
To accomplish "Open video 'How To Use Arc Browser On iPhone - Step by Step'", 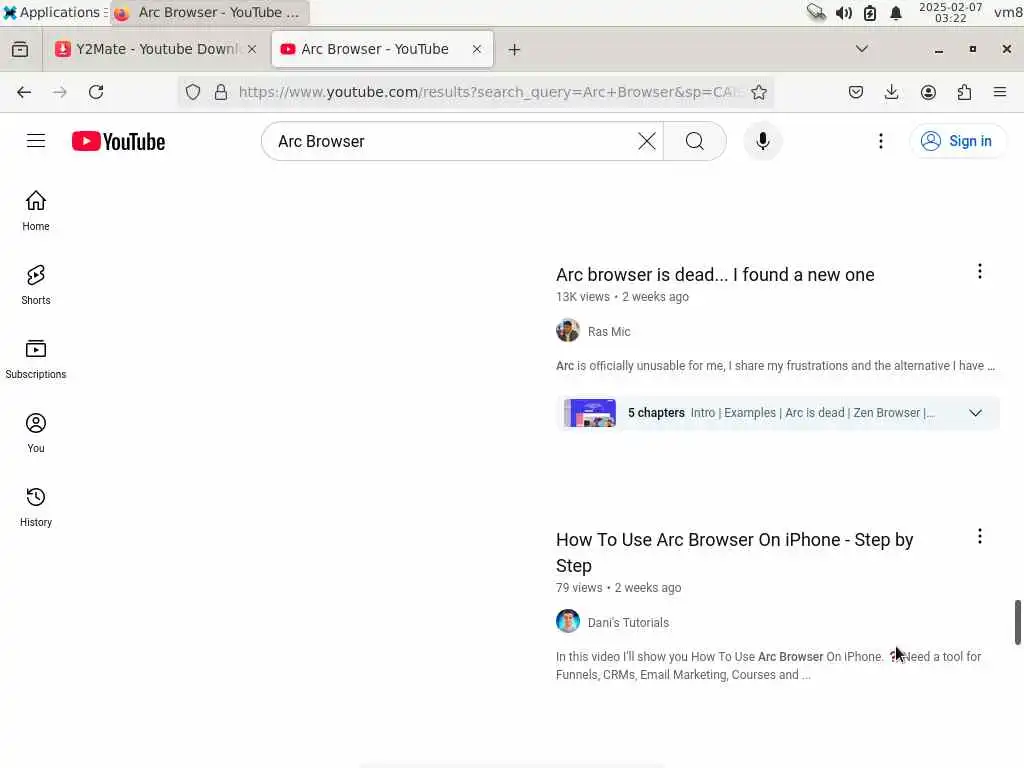I will (x=735, y=552).
